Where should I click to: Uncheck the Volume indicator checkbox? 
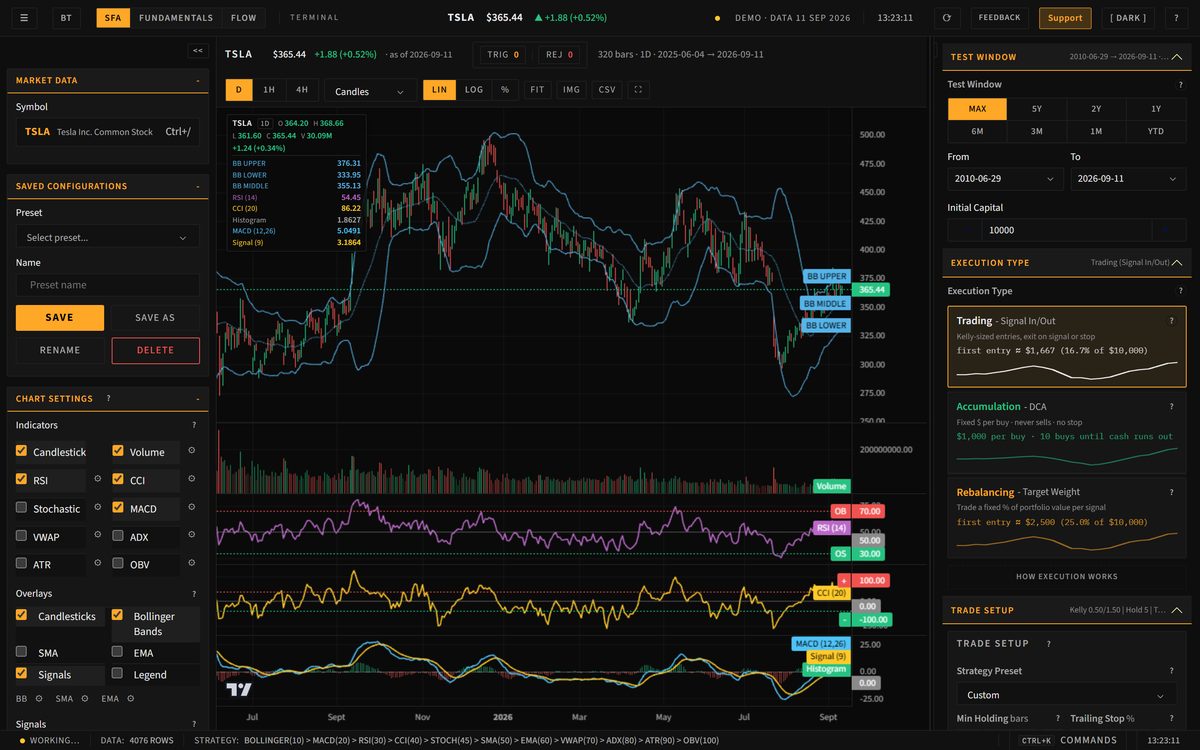118,451
